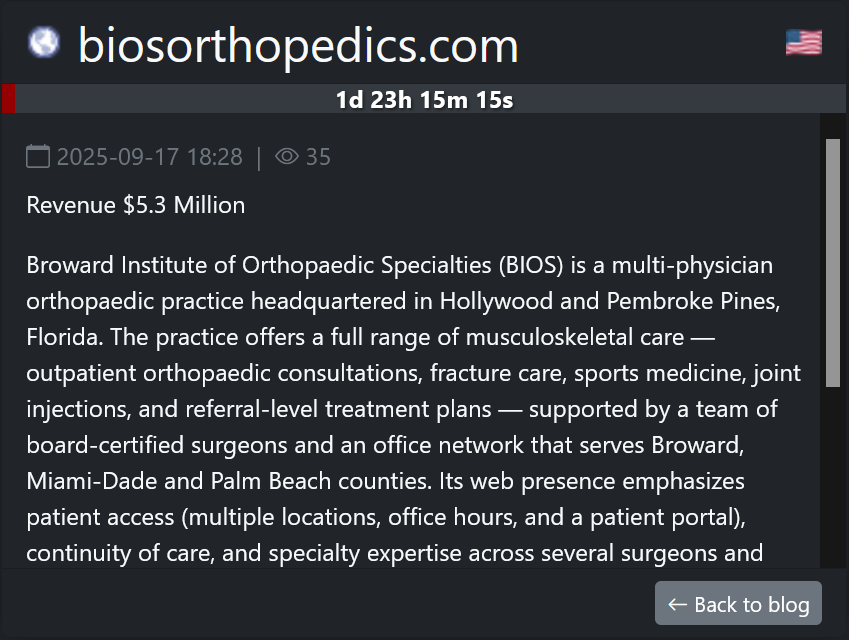Click the left arrow in Back to blog
This screenshot has height=640, width=849.
click(677, 604)
